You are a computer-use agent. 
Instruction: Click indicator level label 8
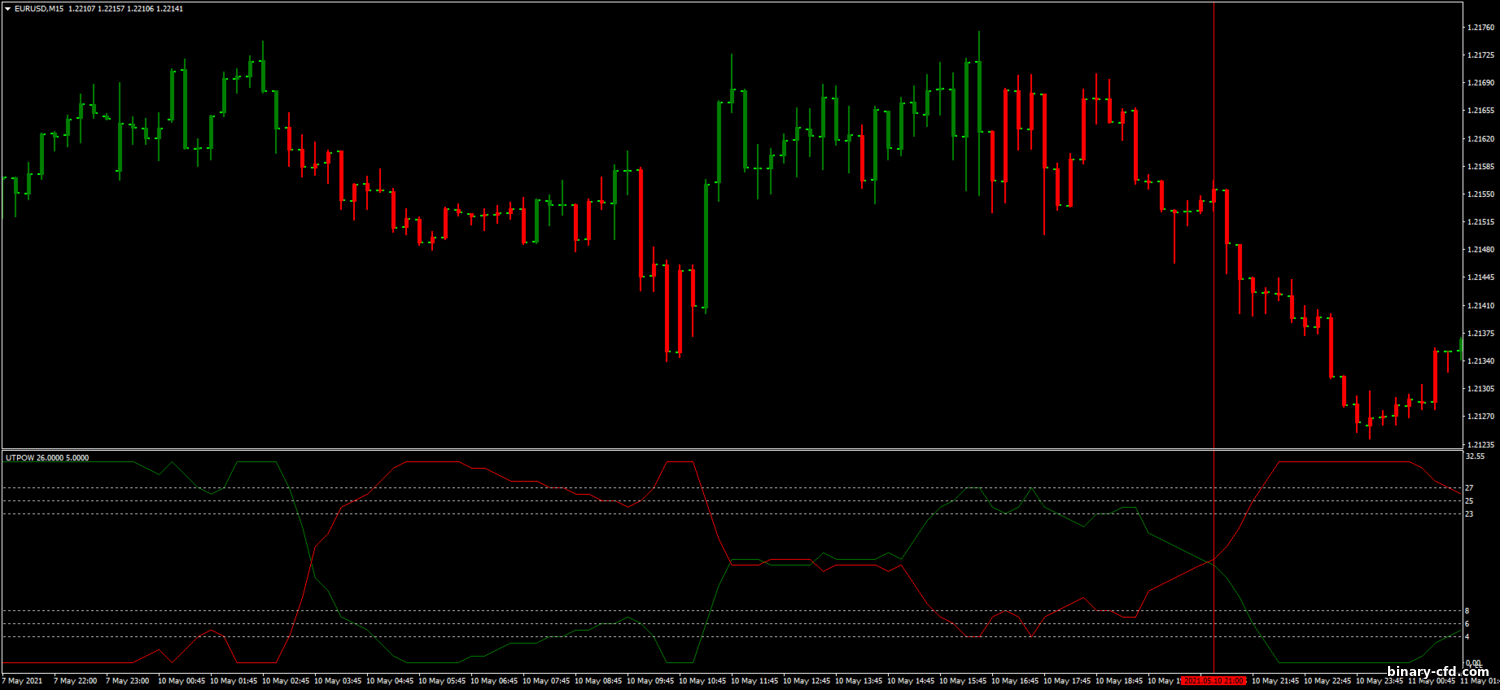pos(1467,611)
